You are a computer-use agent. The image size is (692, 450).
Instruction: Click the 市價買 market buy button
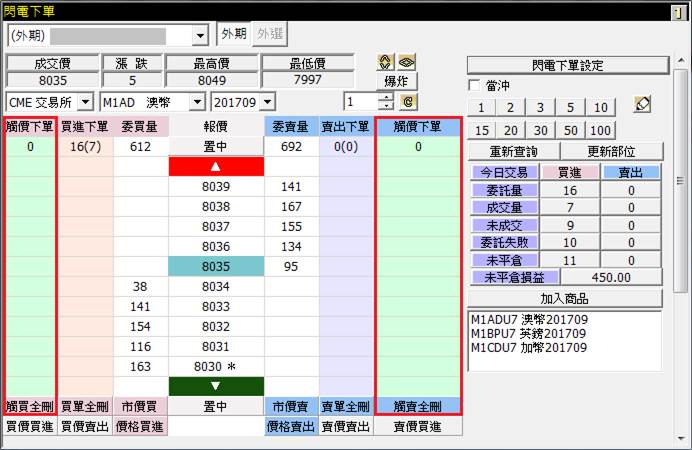[x=140, y=406]
